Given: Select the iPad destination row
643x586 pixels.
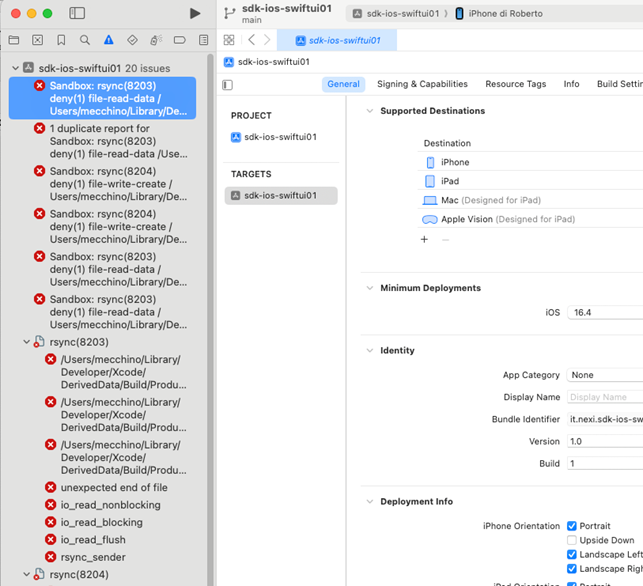Looking at the screenshot, I should click(530, 181).
